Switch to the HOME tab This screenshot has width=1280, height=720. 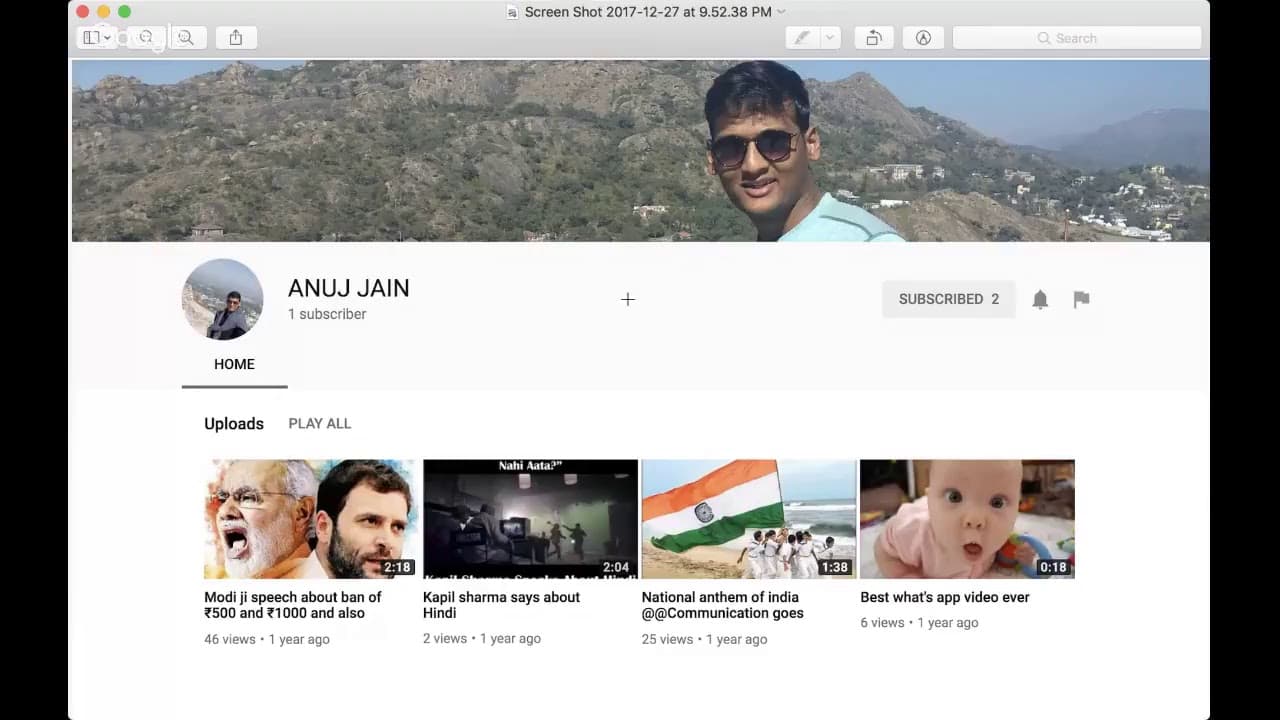pos(234,364)
